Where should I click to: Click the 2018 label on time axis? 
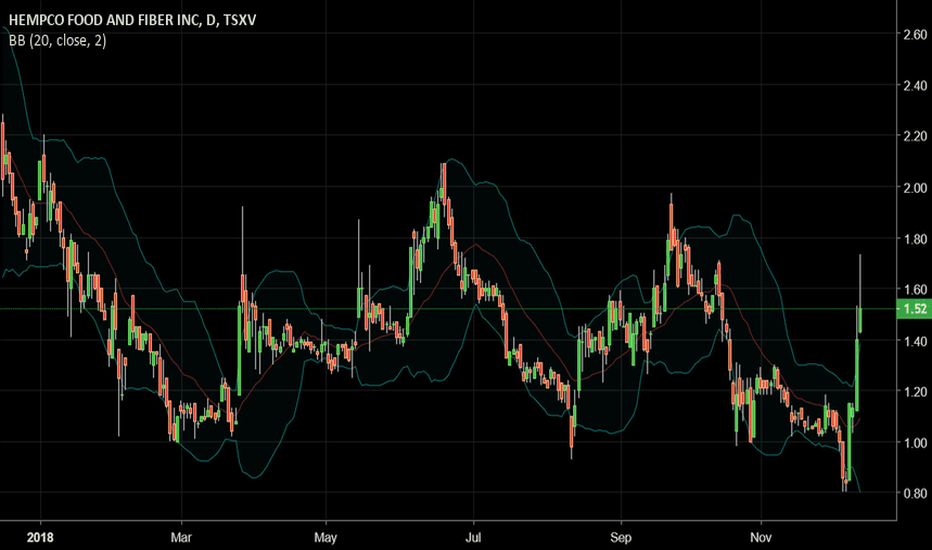click(40, 538)
